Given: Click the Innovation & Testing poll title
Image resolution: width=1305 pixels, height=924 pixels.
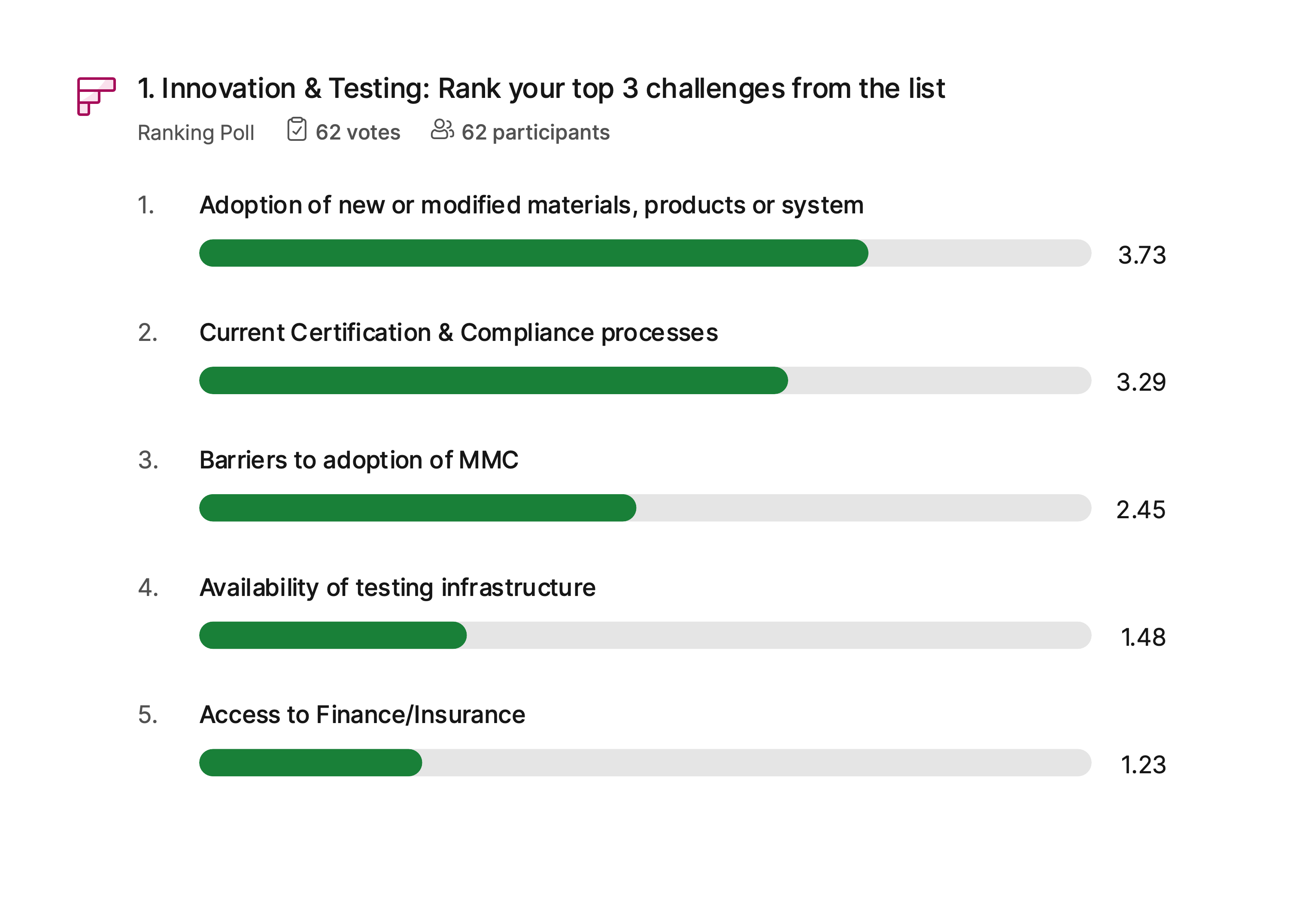Looking at the screenshot, I should click(541, 89).
